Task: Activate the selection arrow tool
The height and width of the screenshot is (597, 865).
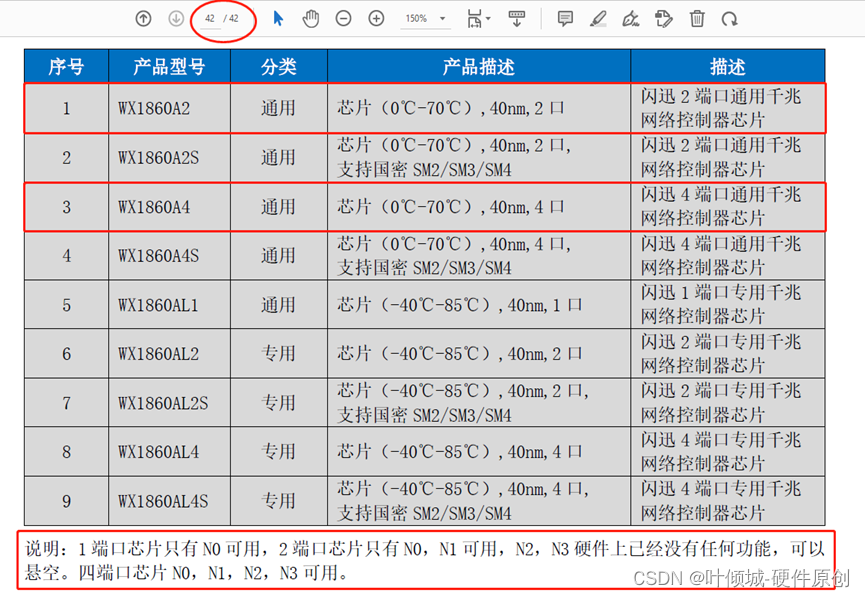Action: (278, 19)
